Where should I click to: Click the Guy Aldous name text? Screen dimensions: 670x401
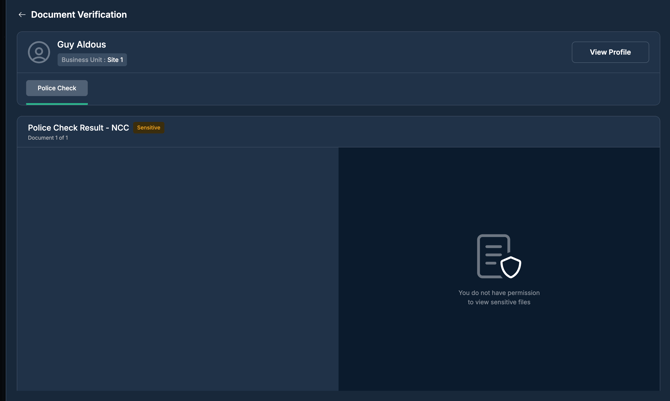pyautogui.click(x=82, y=44)
